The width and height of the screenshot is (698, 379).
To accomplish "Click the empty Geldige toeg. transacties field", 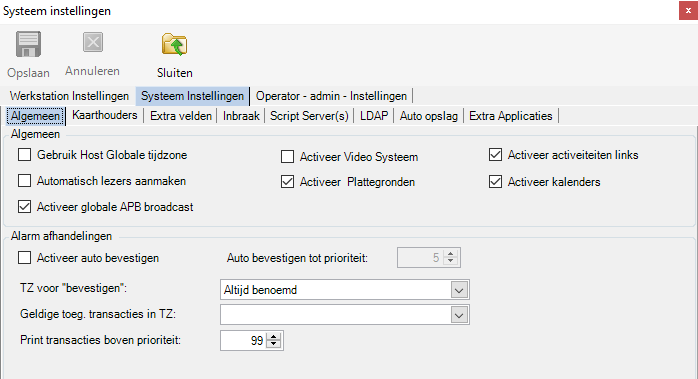I will (336, 315).
